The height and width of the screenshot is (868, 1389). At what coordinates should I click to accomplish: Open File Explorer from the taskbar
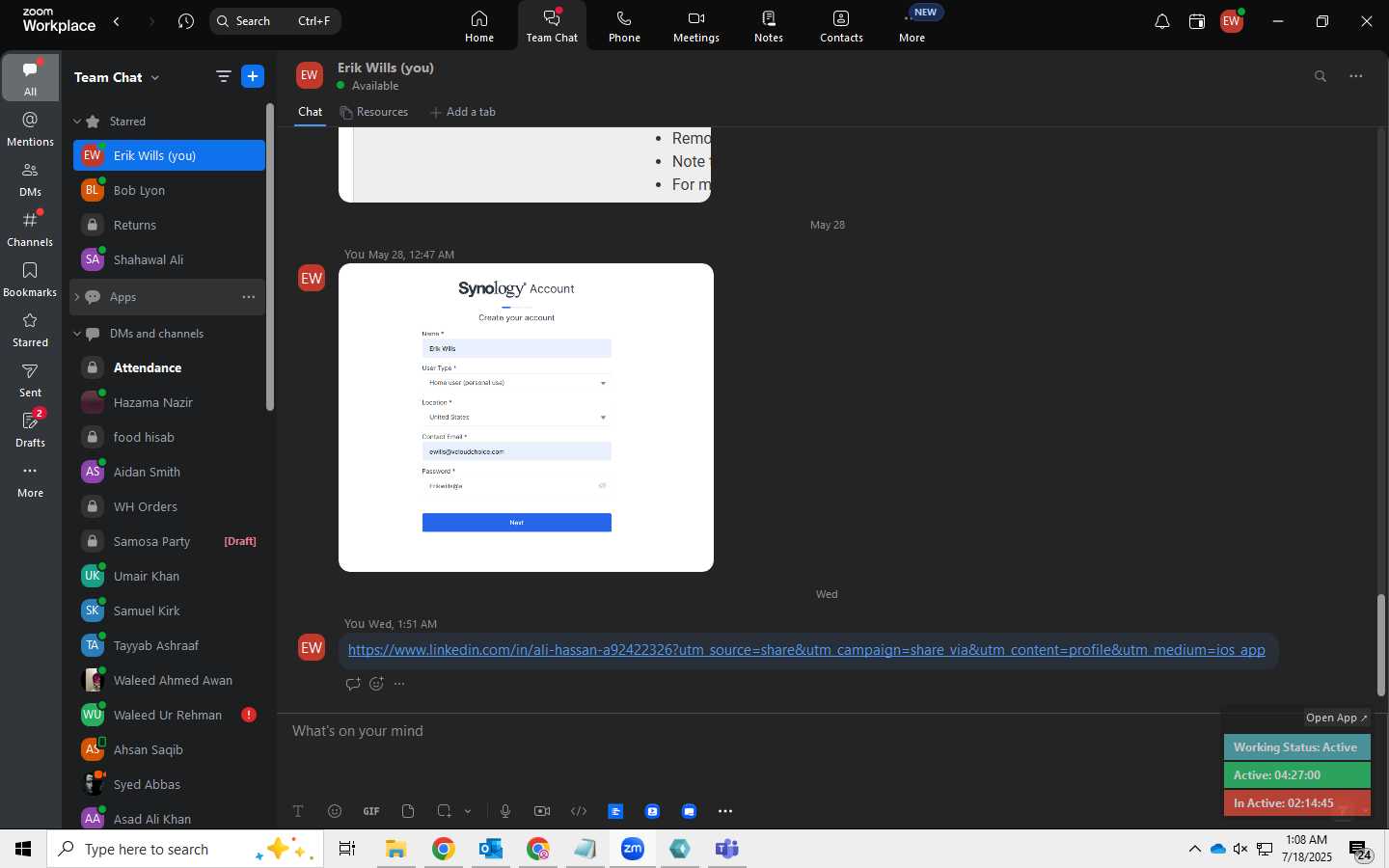coord(396,849)
